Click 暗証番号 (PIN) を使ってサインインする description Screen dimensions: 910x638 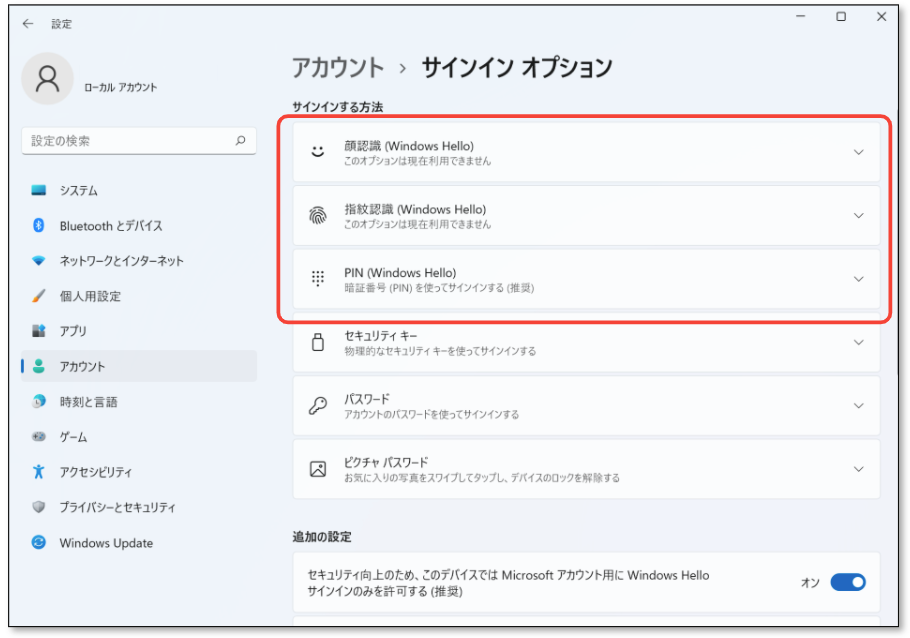(439, 288)
